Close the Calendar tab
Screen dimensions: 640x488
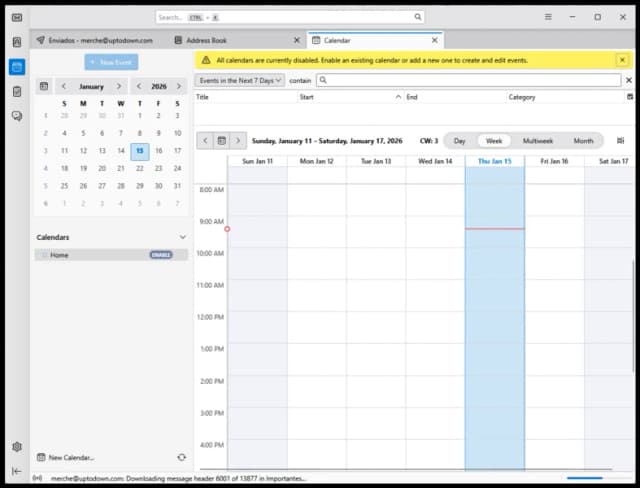point(435,40)
